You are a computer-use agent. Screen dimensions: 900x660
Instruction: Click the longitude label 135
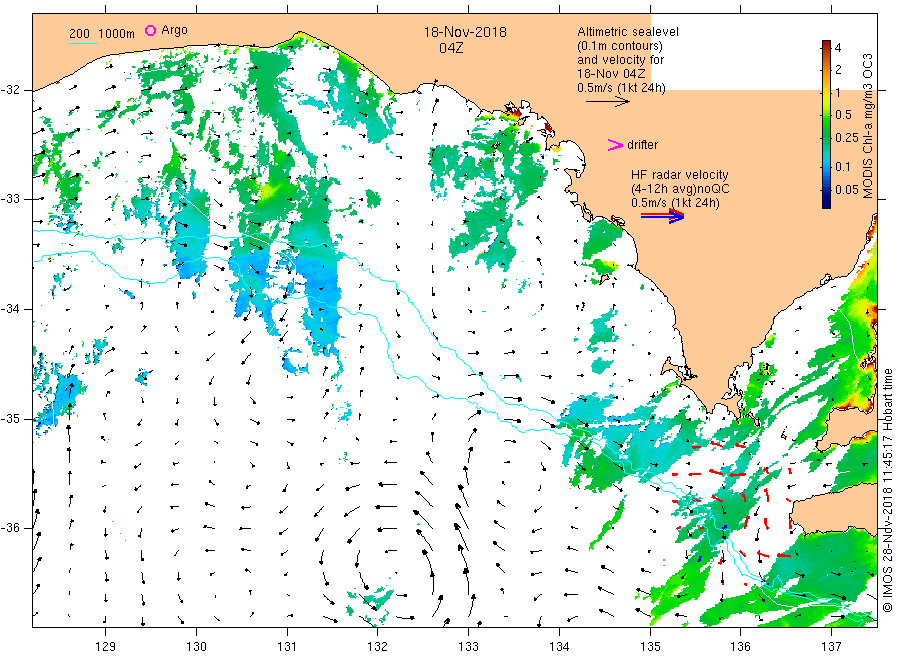pyautogui.click(x=650, y=647)
